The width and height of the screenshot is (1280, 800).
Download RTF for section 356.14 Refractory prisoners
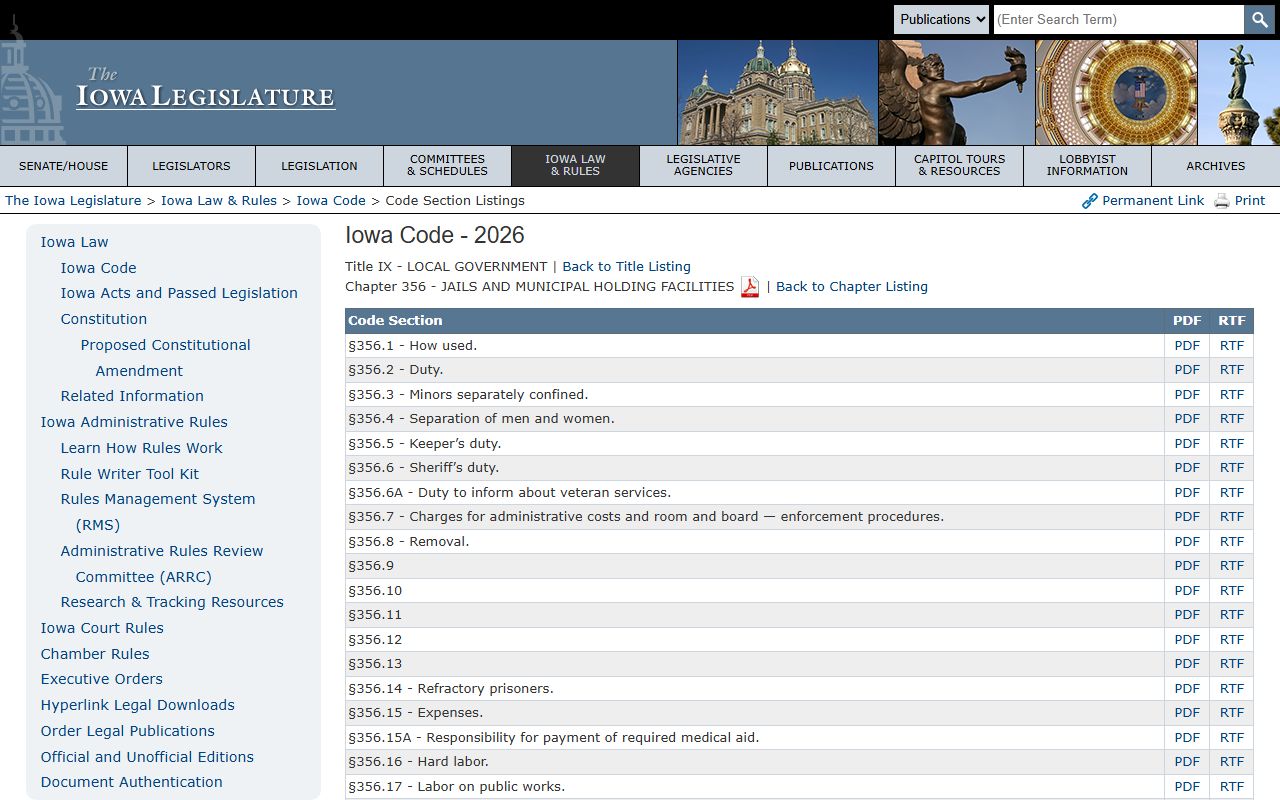[x=1232, y=688]
